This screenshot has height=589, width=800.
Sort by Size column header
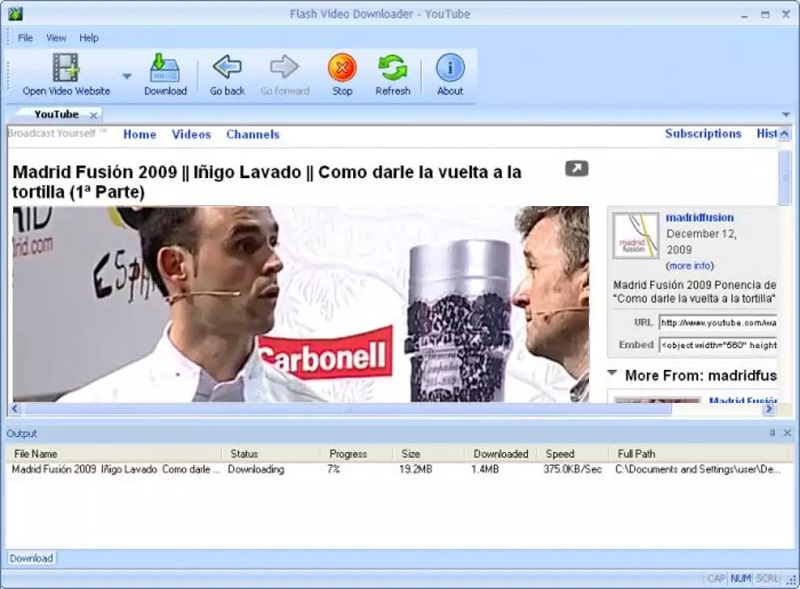point(429,454)
